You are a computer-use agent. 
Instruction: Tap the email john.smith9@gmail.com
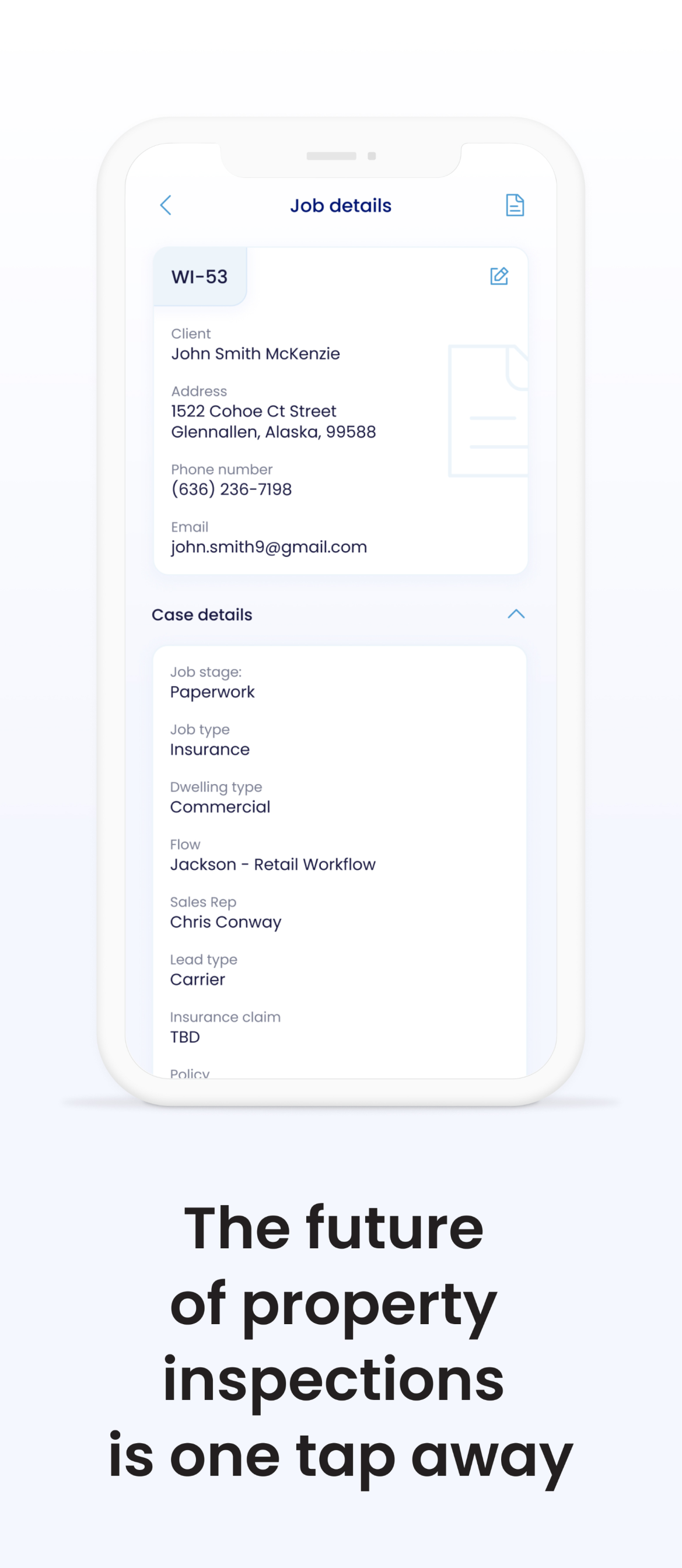(268, 547)
